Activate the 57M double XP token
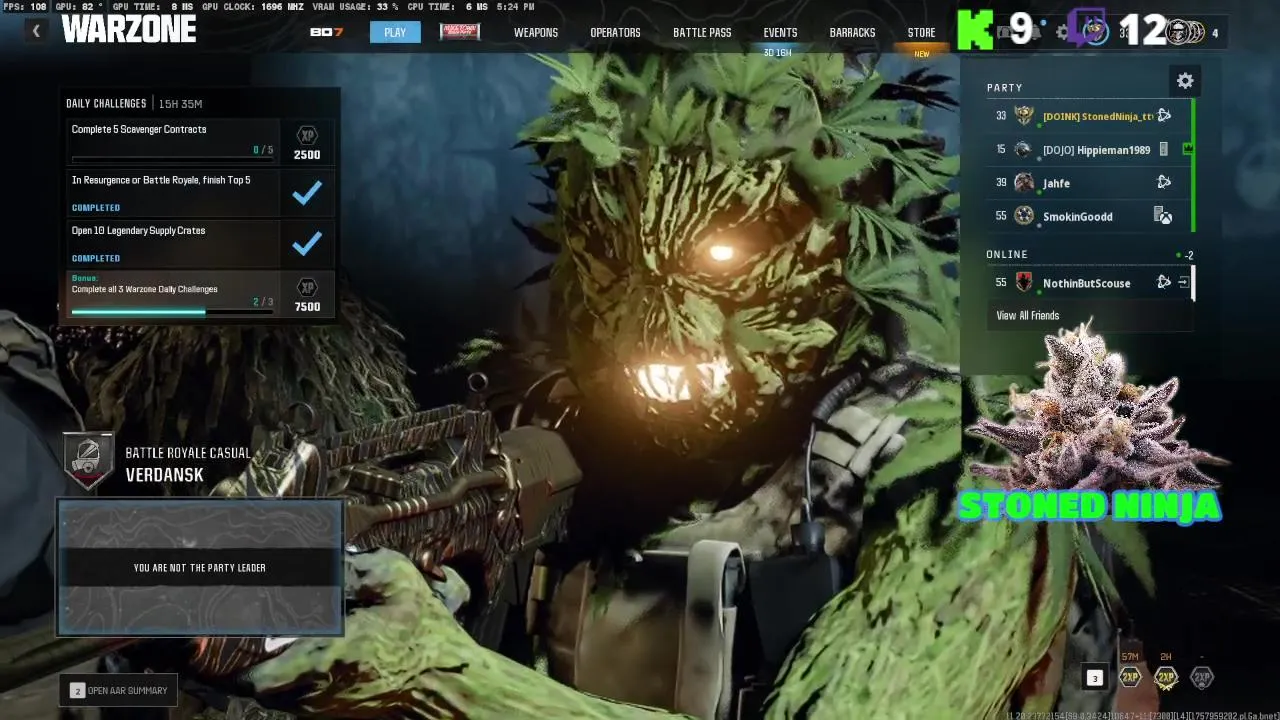The width and height of the screenshot is (1280, 720). [1130, 677]
